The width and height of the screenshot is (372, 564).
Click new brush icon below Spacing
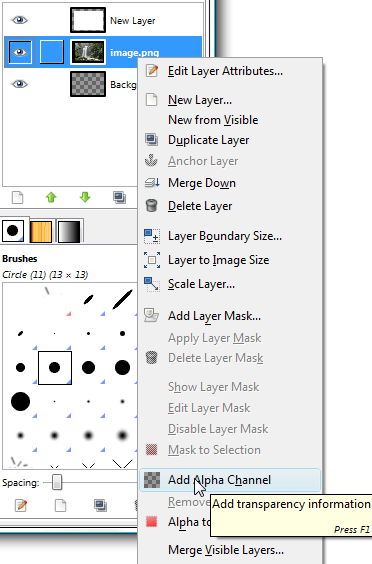[x=60, y=505]
